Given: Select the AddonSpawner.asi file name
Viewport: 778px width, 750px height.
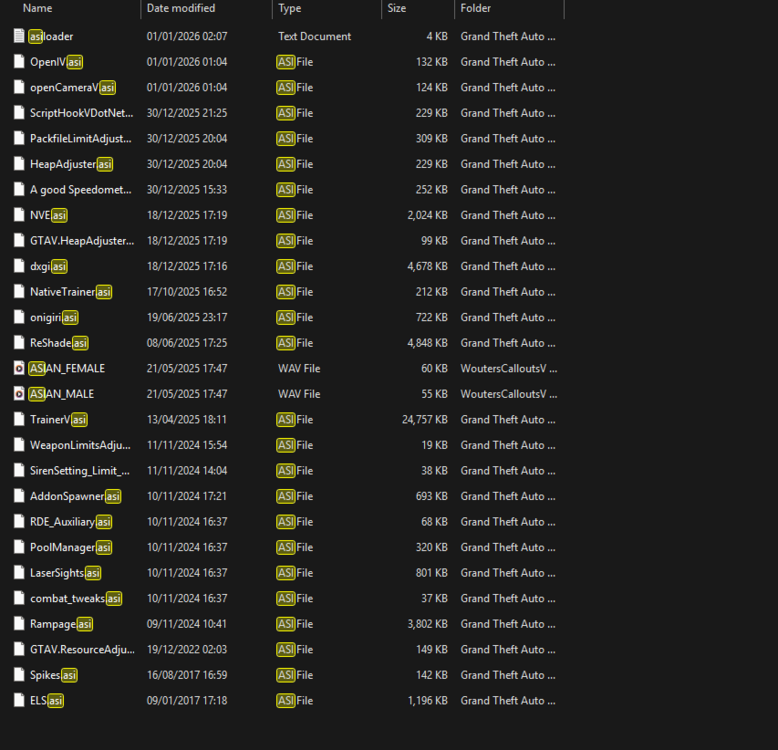Looking at the screenshot, I should tap(75, 497).
